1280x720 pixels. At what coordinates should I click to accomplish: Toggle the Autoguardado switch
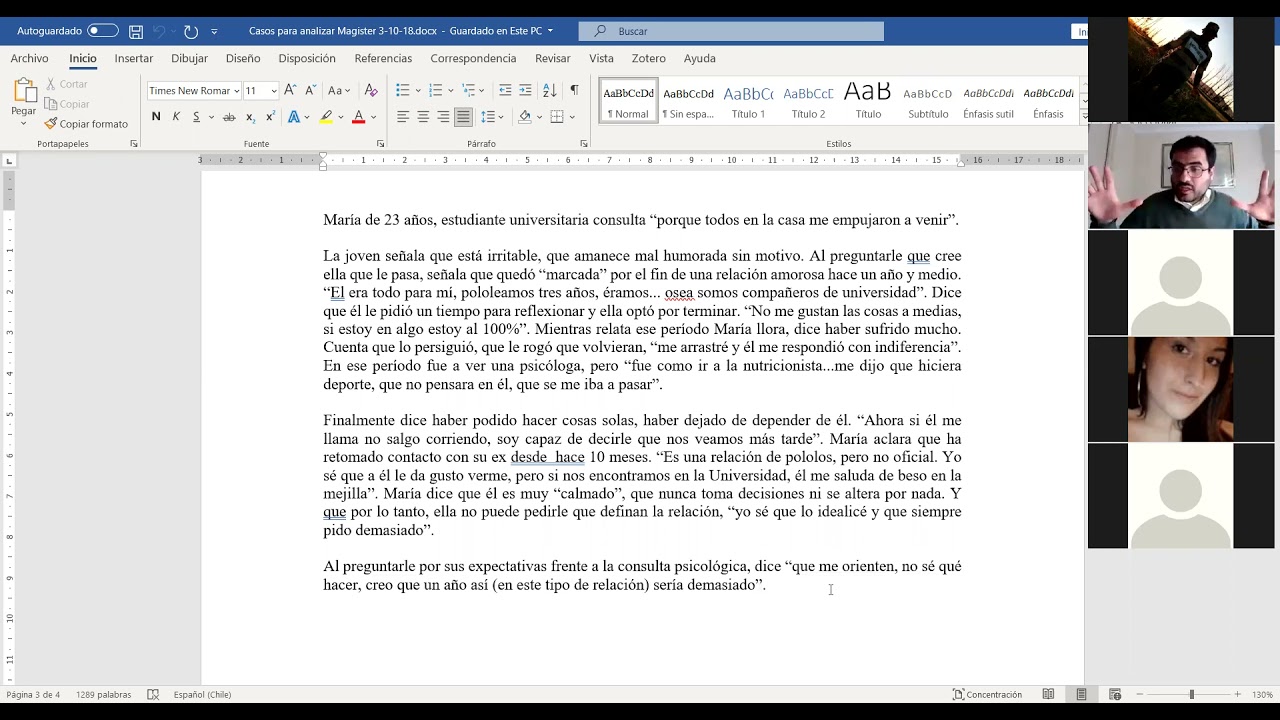tap(103, 31)
